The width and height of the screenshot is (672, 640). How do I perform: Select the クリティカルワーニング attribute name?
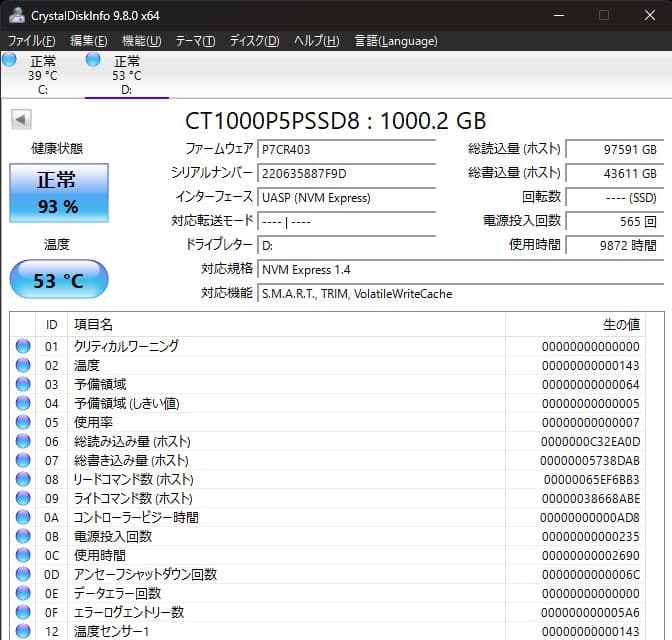coord(126,346)
